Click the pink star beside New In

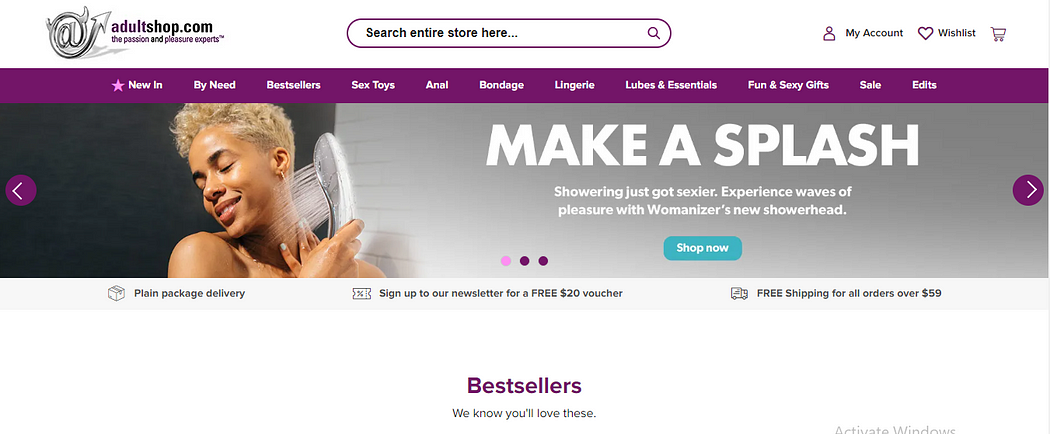118,85
